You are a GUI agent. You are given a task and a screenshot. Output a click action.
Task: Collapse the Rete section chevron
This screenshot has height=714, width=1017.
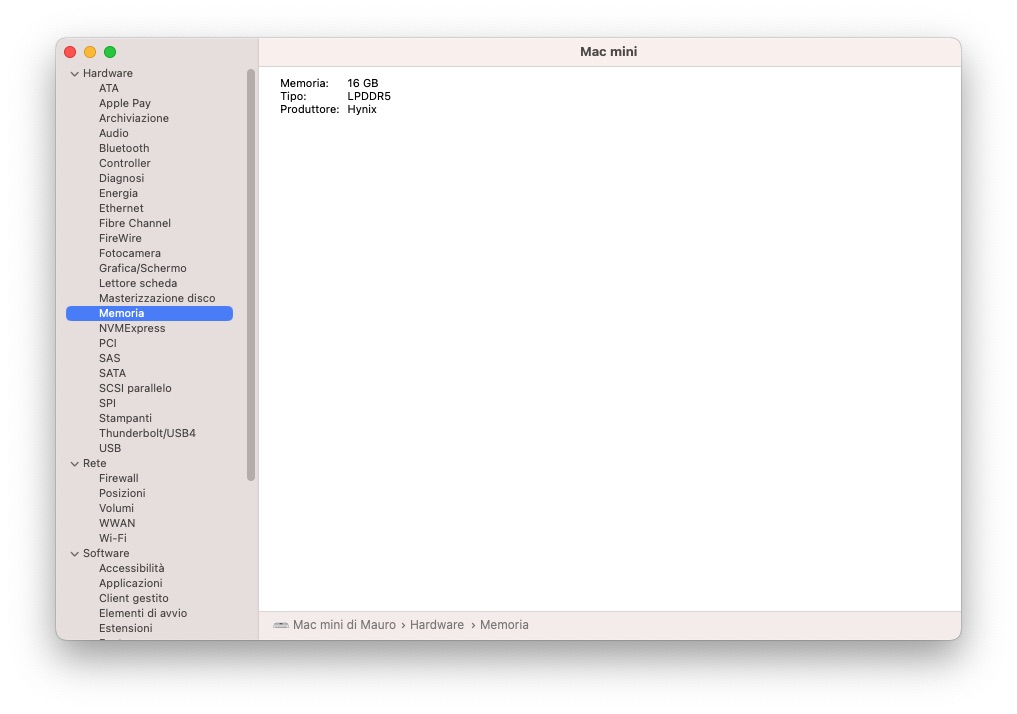(75, 464)
